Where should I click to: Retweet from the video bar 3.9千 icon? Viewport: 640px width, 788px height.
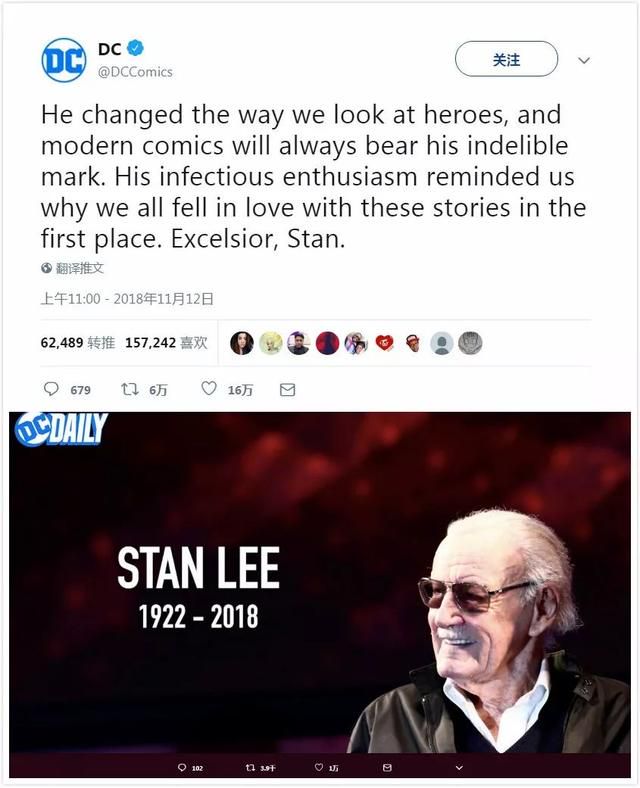[250, 767]
